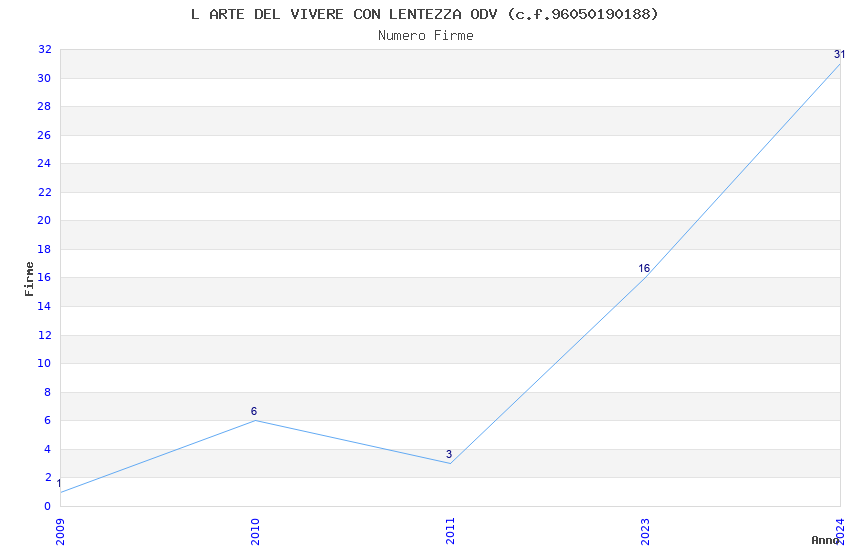Click the x-axis year label 2009
Image resolution: width=850 pixels, height=550 pixels.
(60, 532)
